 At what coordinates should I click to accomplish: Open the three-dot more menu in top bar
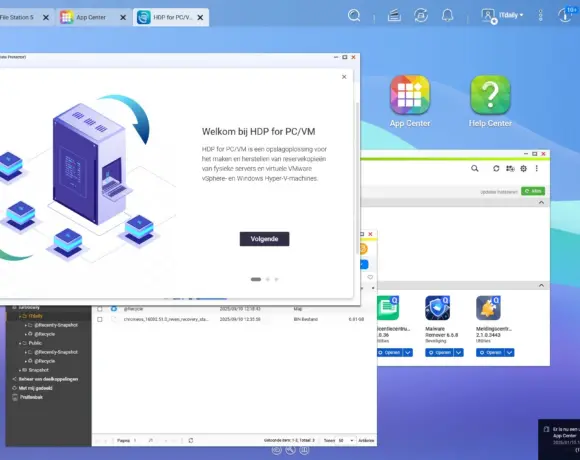point(540,15)
